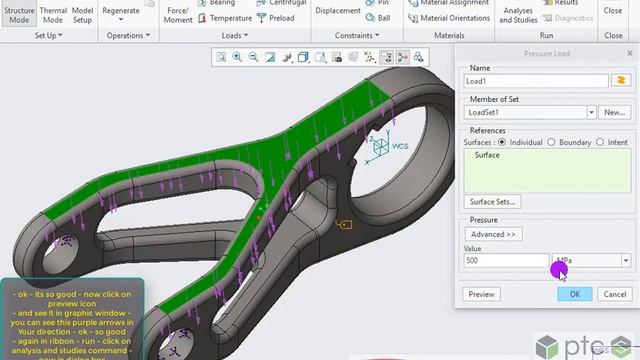Screen dimensions: 640x360
Task: Click the Name input field with Load1
Action: [x=536, y=81]
